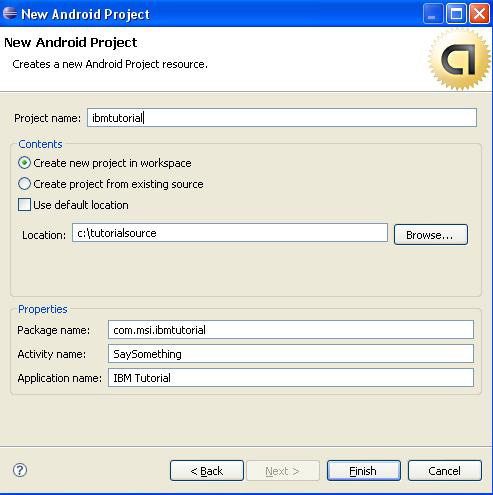This screenshot has width=493, height=495.
Task: Click the Contents group label
Action: tap(40, 144)
